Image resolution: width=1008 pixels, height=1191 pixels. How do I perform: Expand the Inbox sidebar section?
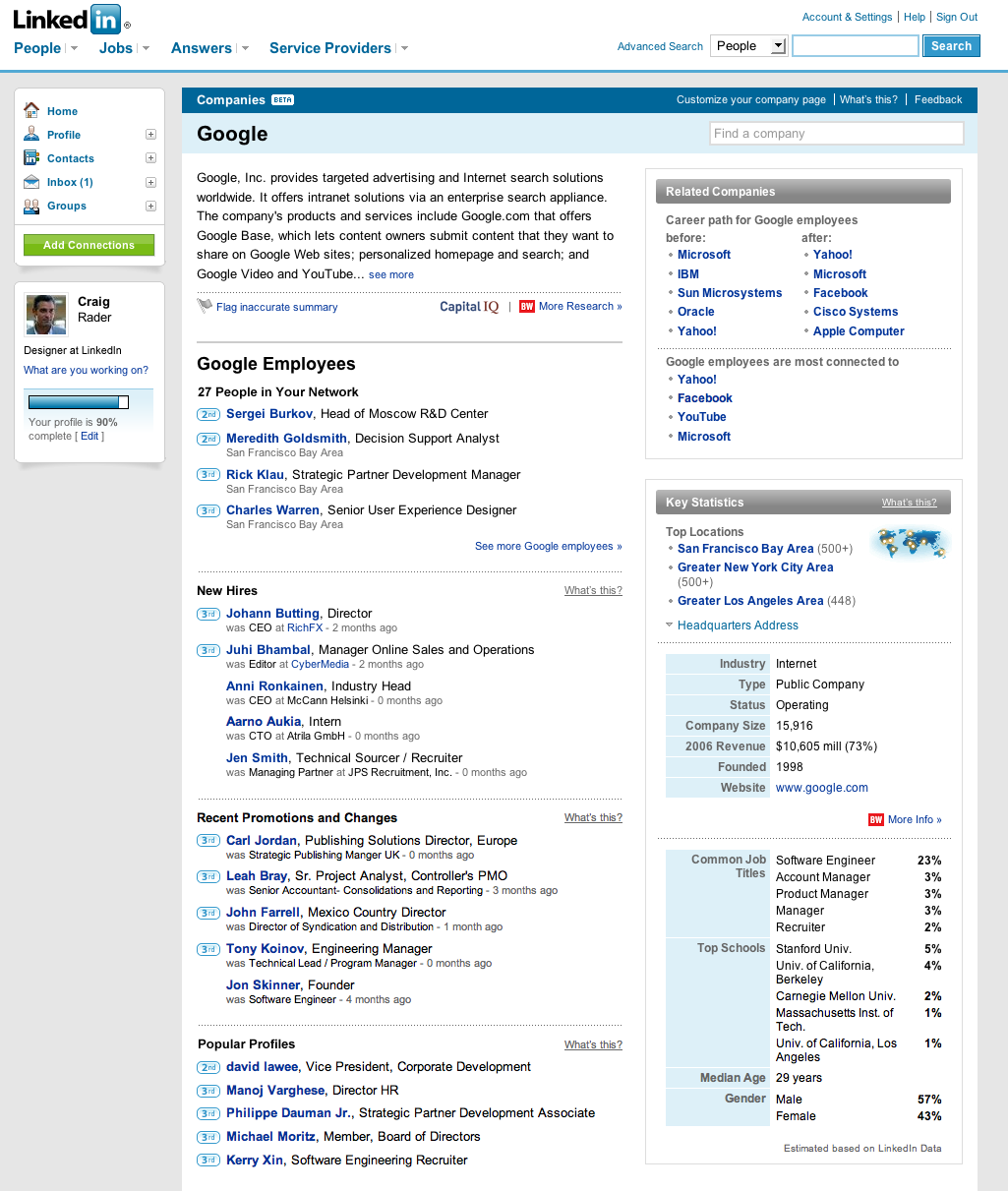(x=150, y=182)
